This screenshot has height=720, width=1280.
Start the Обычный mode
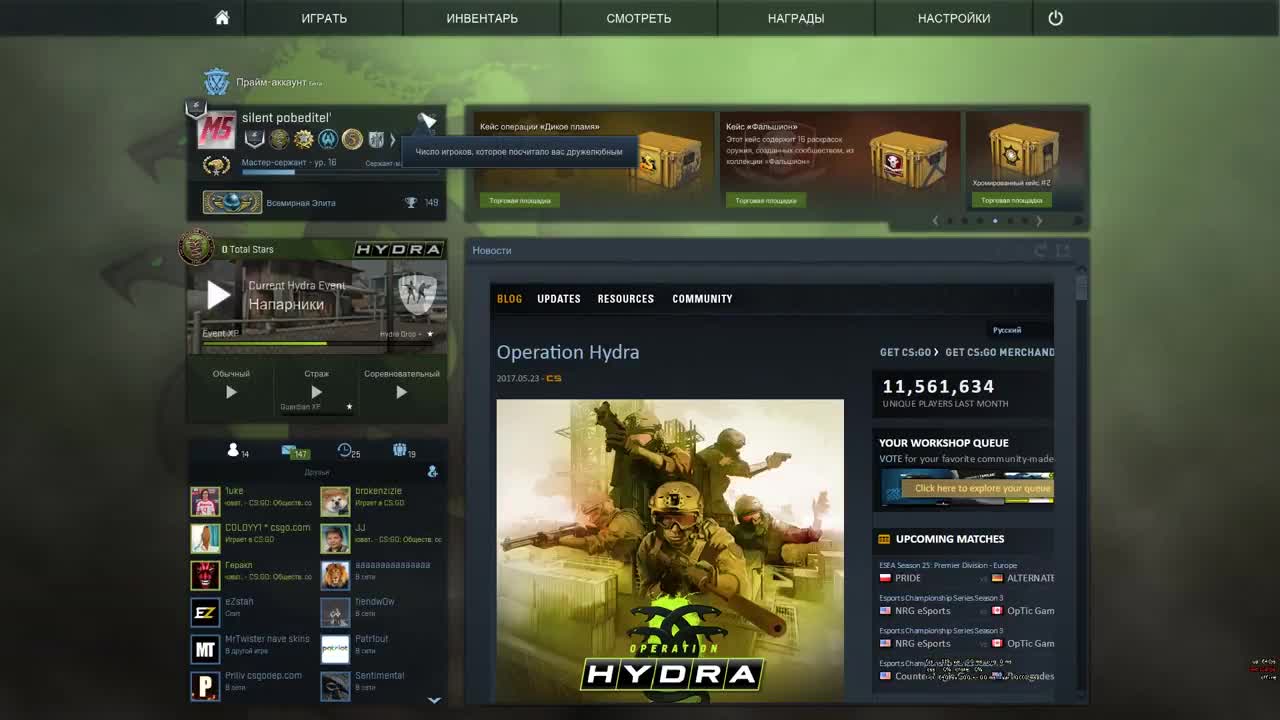click(x=231, y=392)
